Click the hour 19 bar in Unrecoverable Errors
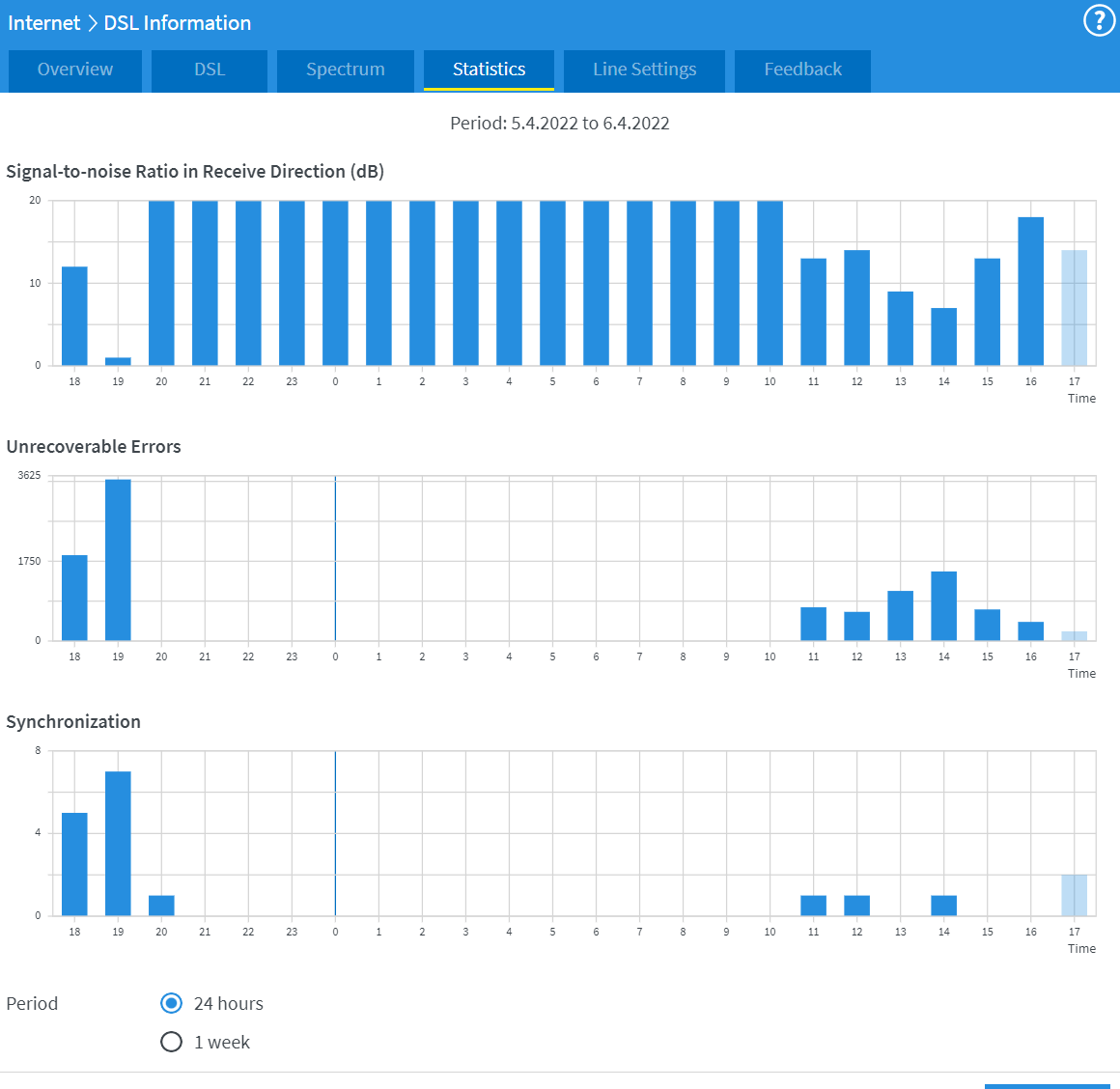Viewport: 1120px width, 1089px height. tap(118, 560)
